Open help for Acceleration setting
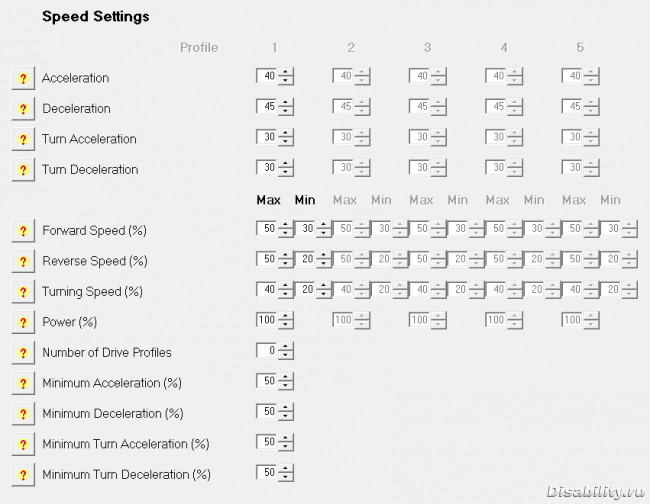 [x=23, y=78]
